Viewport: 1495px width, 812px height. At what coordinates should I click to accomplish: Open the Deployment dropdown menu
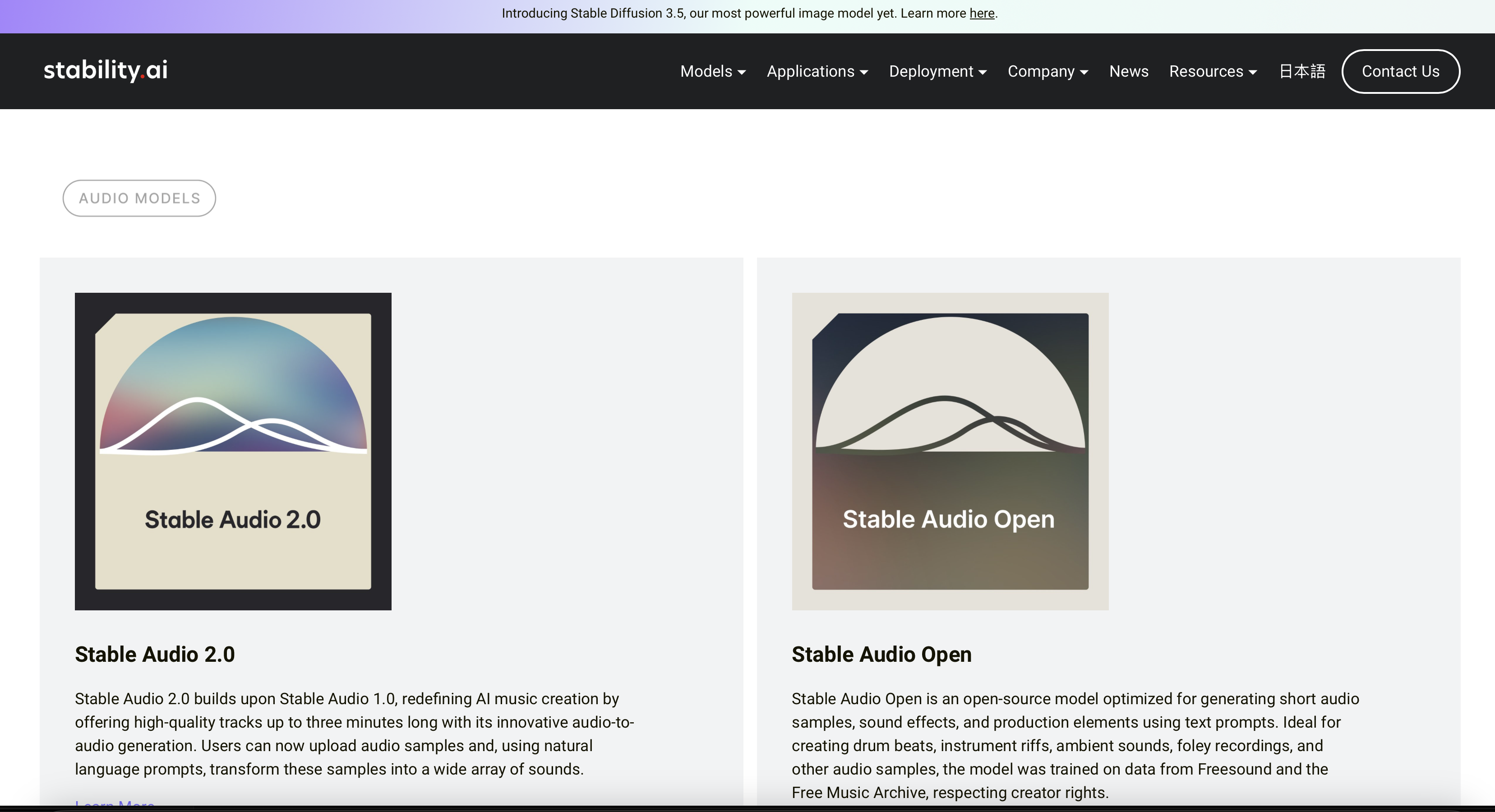pos(938,71)
